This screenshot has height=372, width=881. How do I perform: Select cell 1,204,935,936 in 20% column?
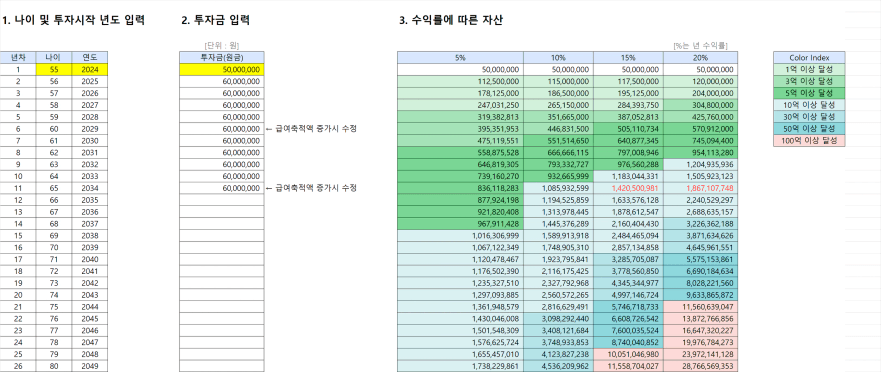tap(701, 165)
